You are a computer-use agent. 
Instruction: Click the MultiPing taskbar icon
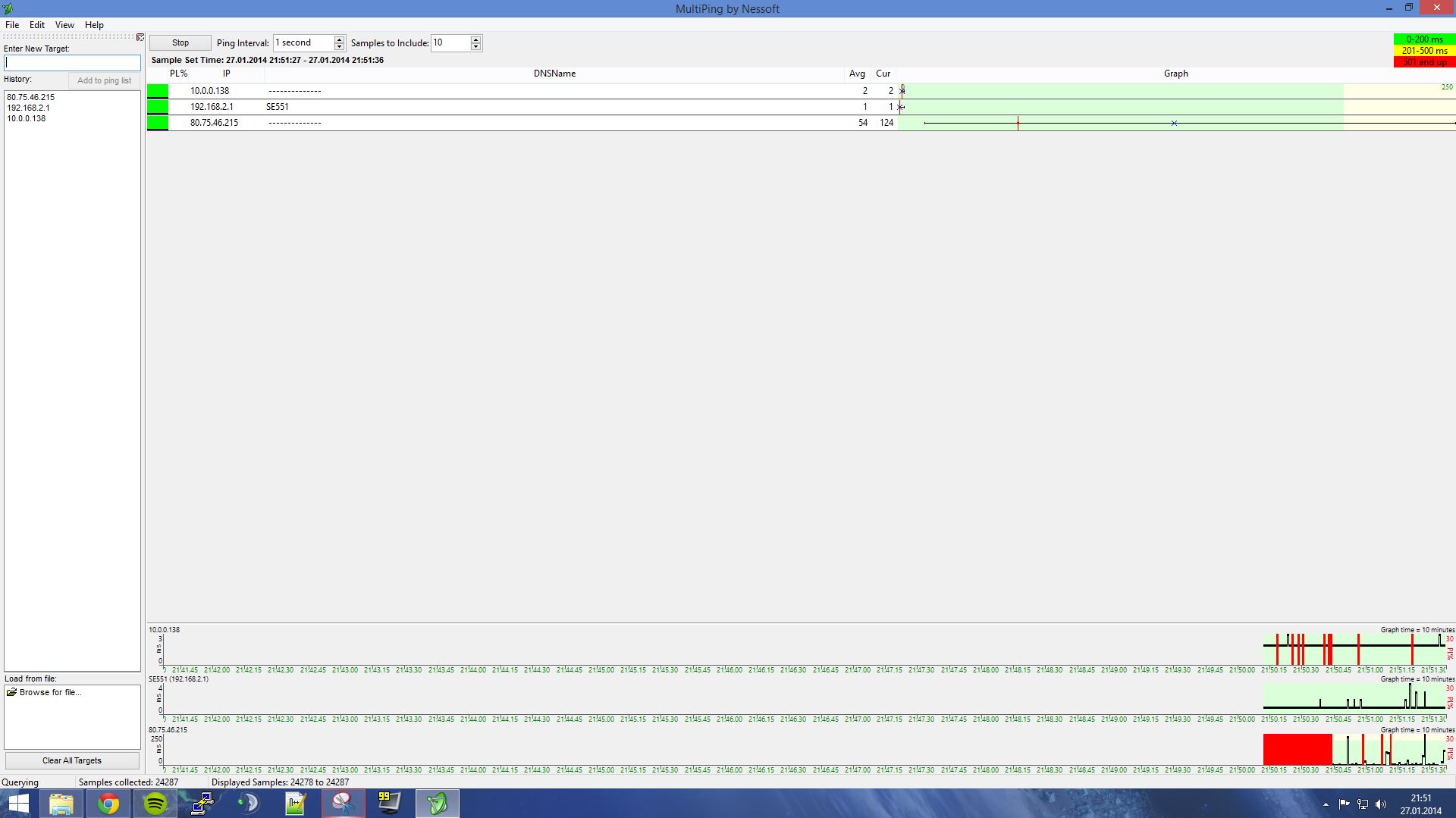coord(437,804)
